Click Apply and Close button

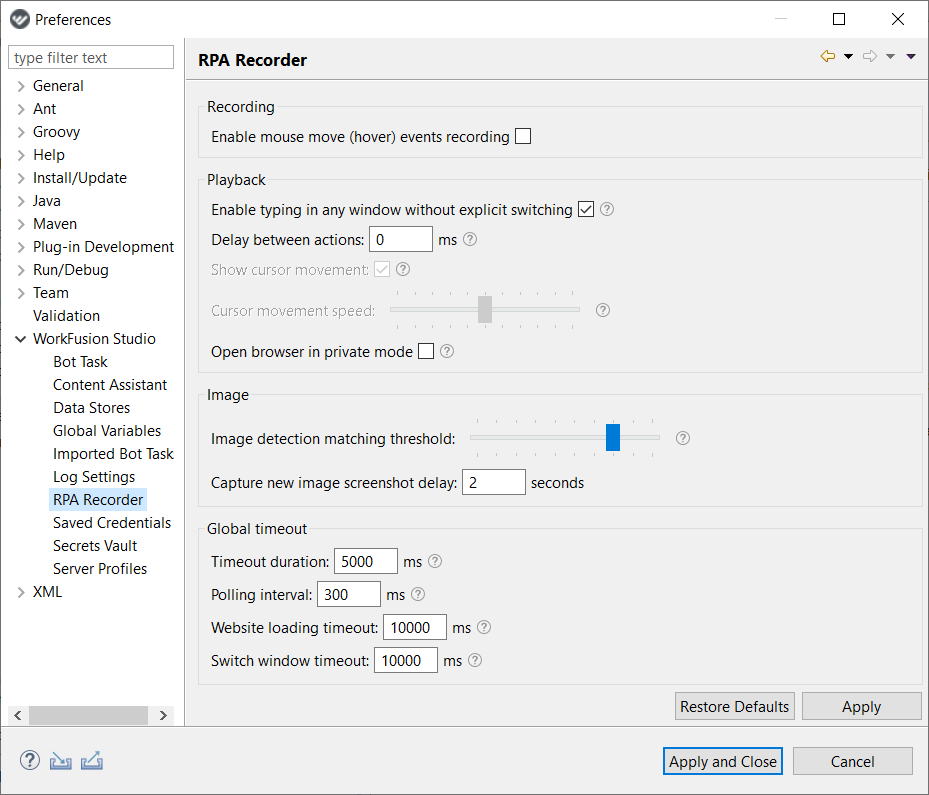pos(723,761)
